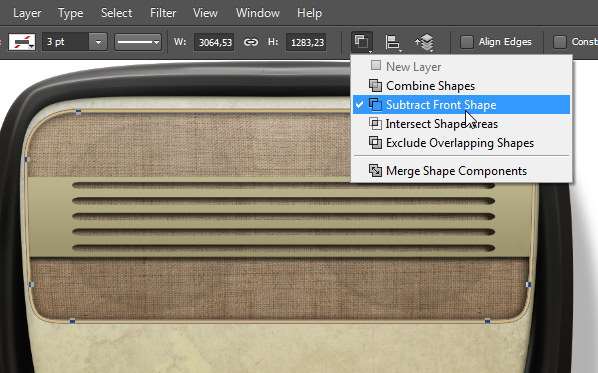
Task: Choose Exclude Overlapping Shapes option
Action: coord(461,143)
